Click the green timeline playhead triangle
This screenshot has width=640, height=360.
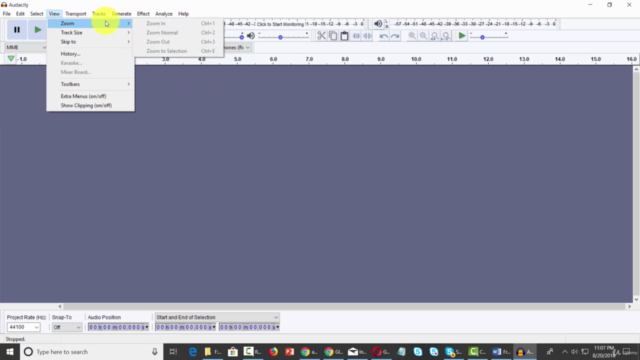[x=11, y=59]
